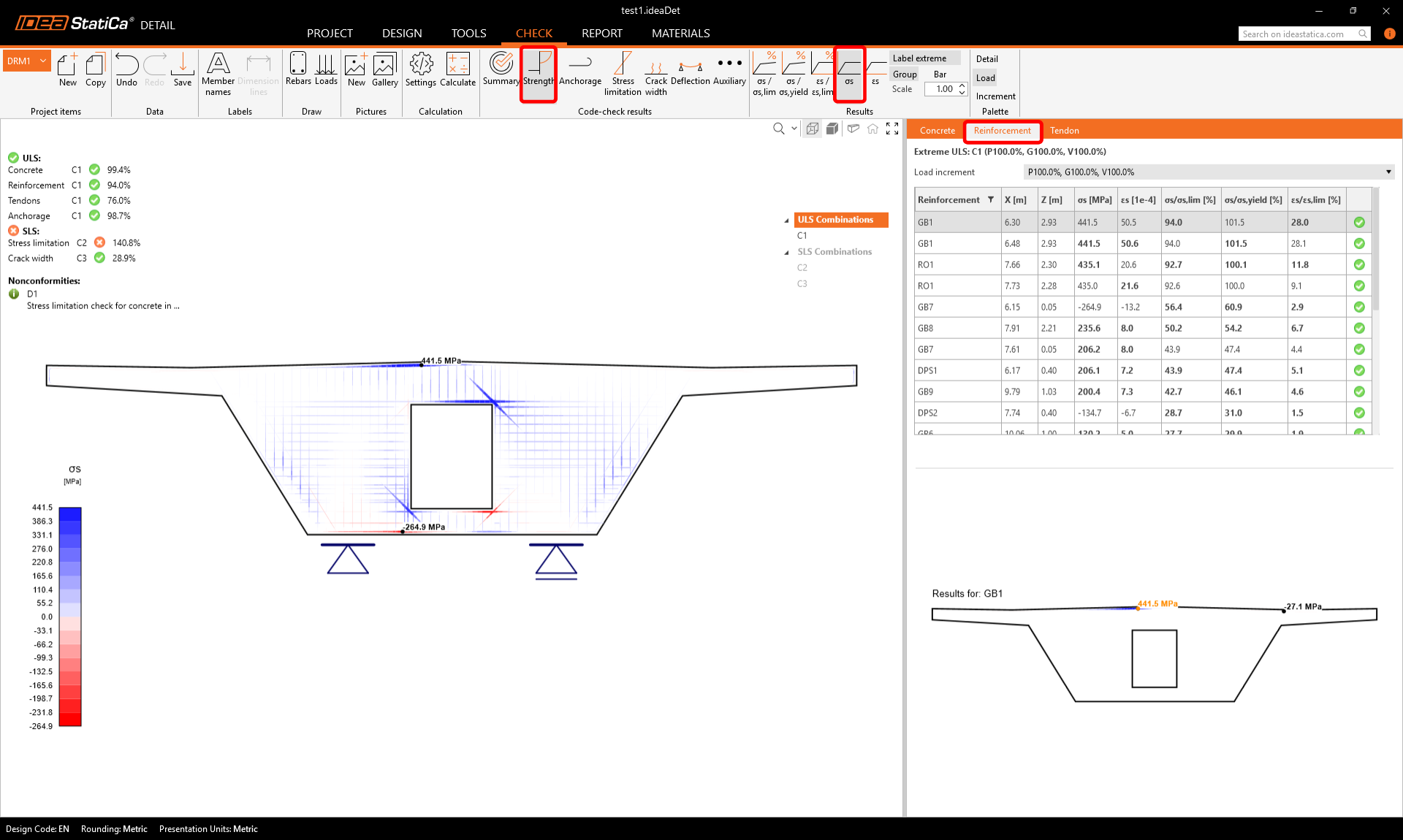The image size is (1403, 840).
Task: Open the DRM1 project item dropdown
Action: (43, 61)
